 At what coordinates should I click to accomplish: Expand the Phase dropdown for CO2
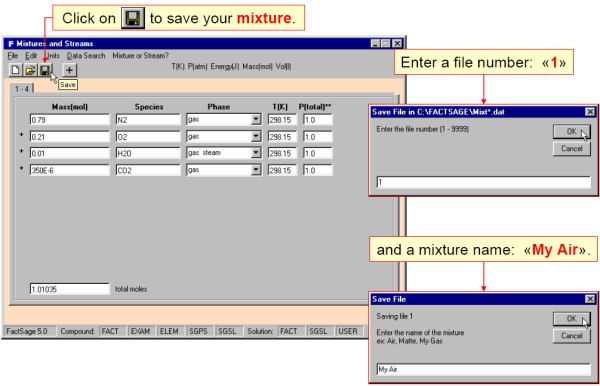point(256,170)
